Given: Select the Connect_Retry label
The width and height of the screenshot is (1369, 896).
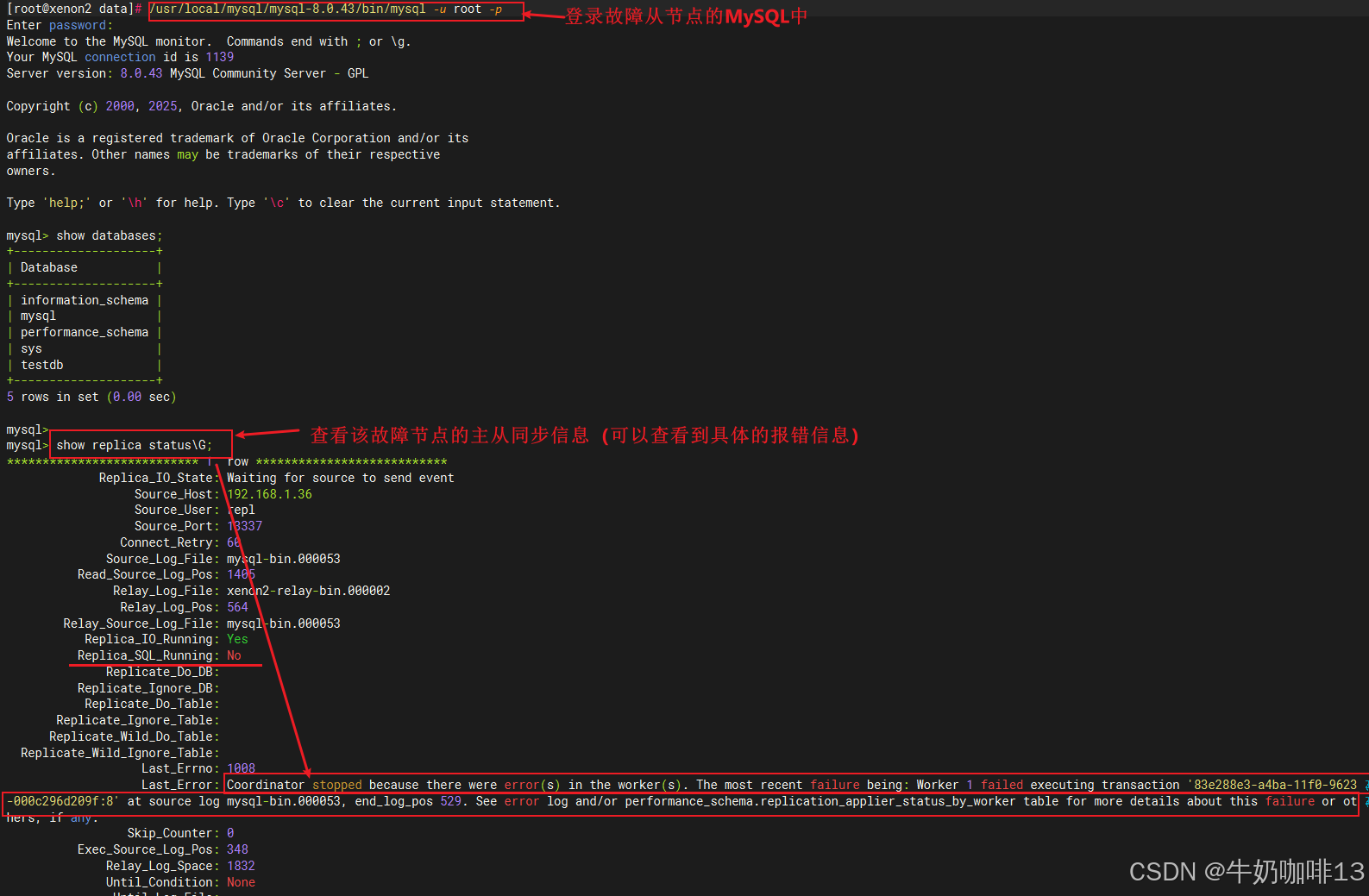Looking at the screenshot, I should click(x=170, y=542).
